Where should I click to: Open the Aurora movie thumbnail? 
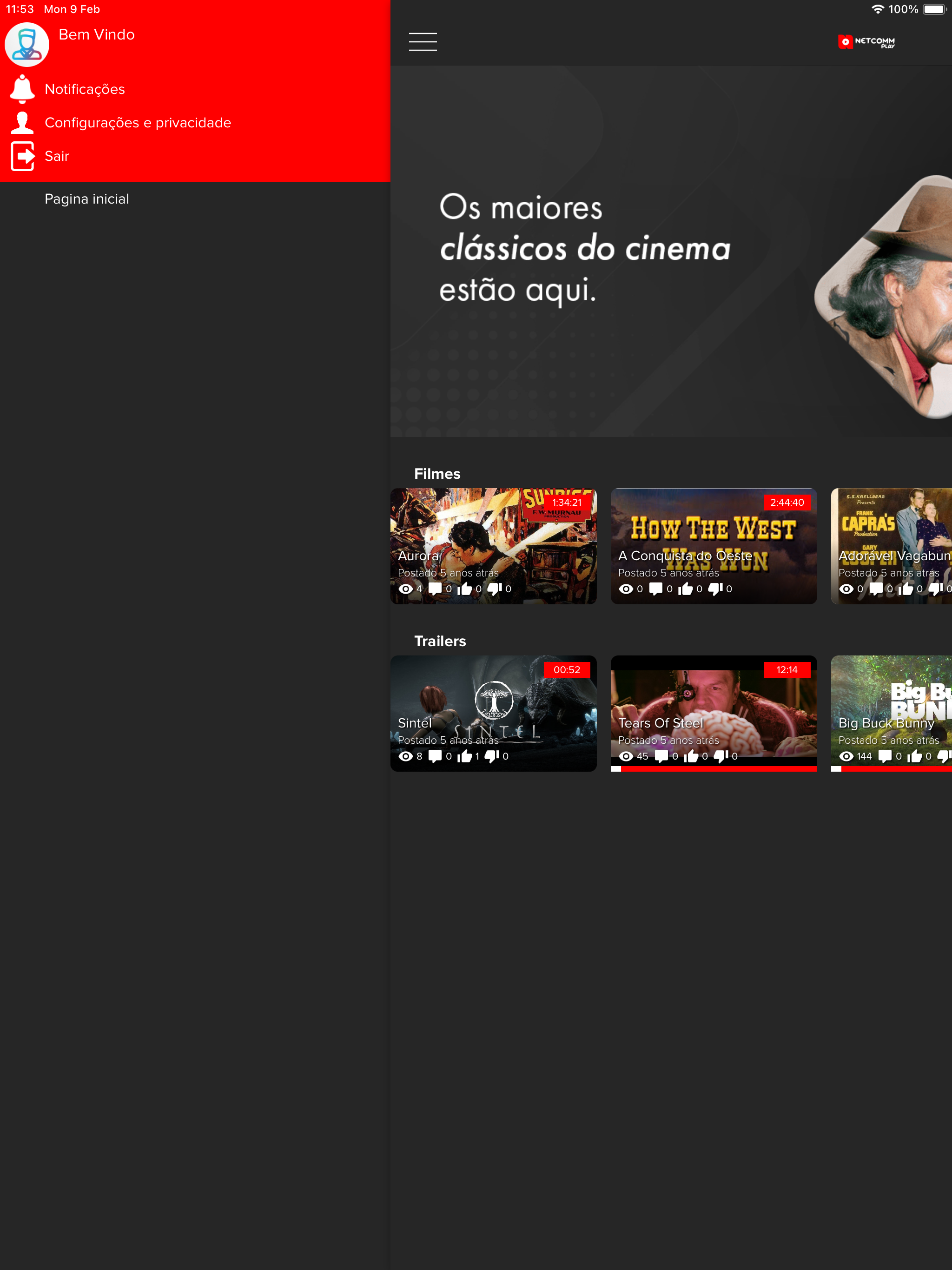coord(493,545)
